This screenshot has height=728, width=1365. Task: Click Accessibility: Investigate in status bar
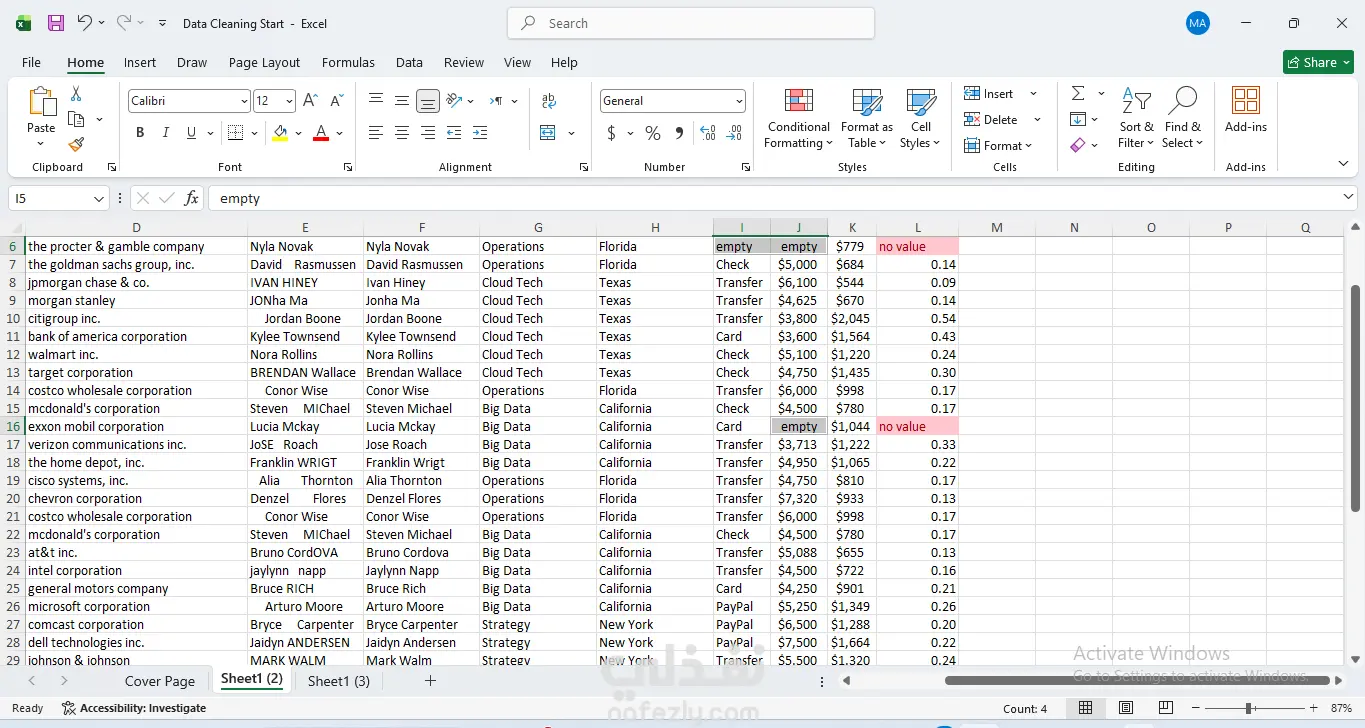[134, 708]
